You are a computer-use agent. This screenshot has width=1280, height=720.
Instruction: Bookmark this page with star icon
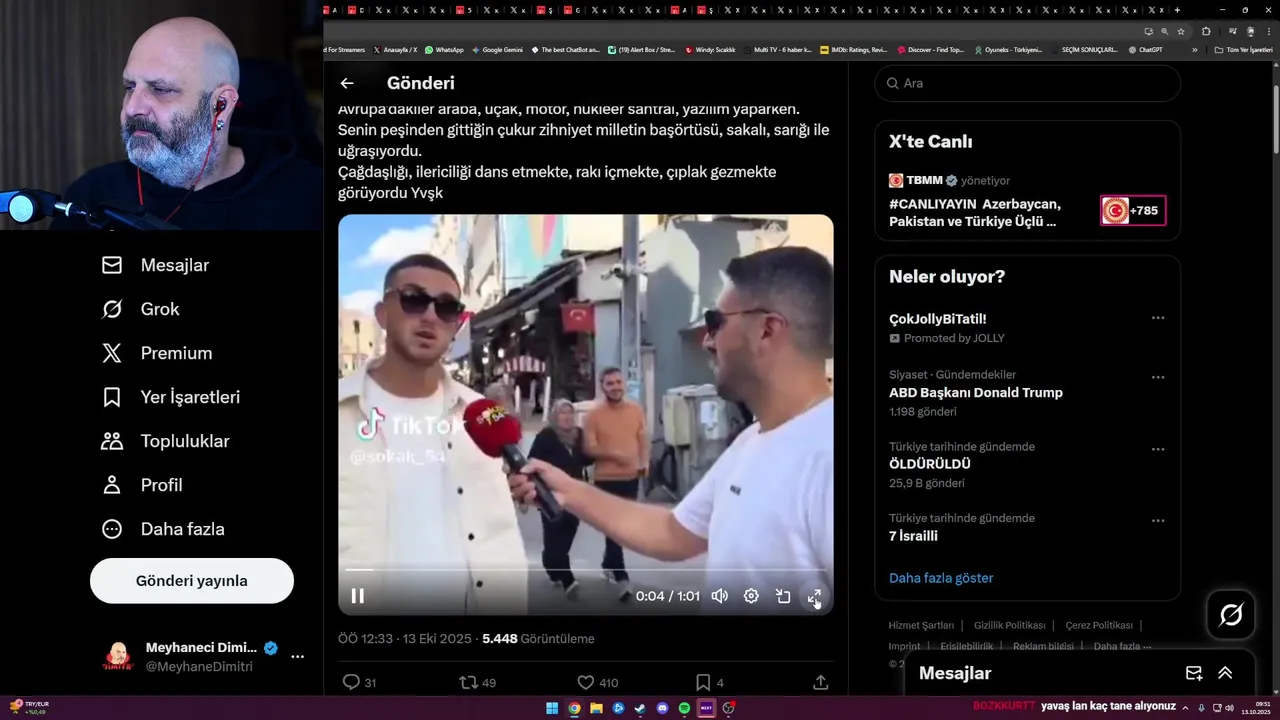(x=1181, y=31)
